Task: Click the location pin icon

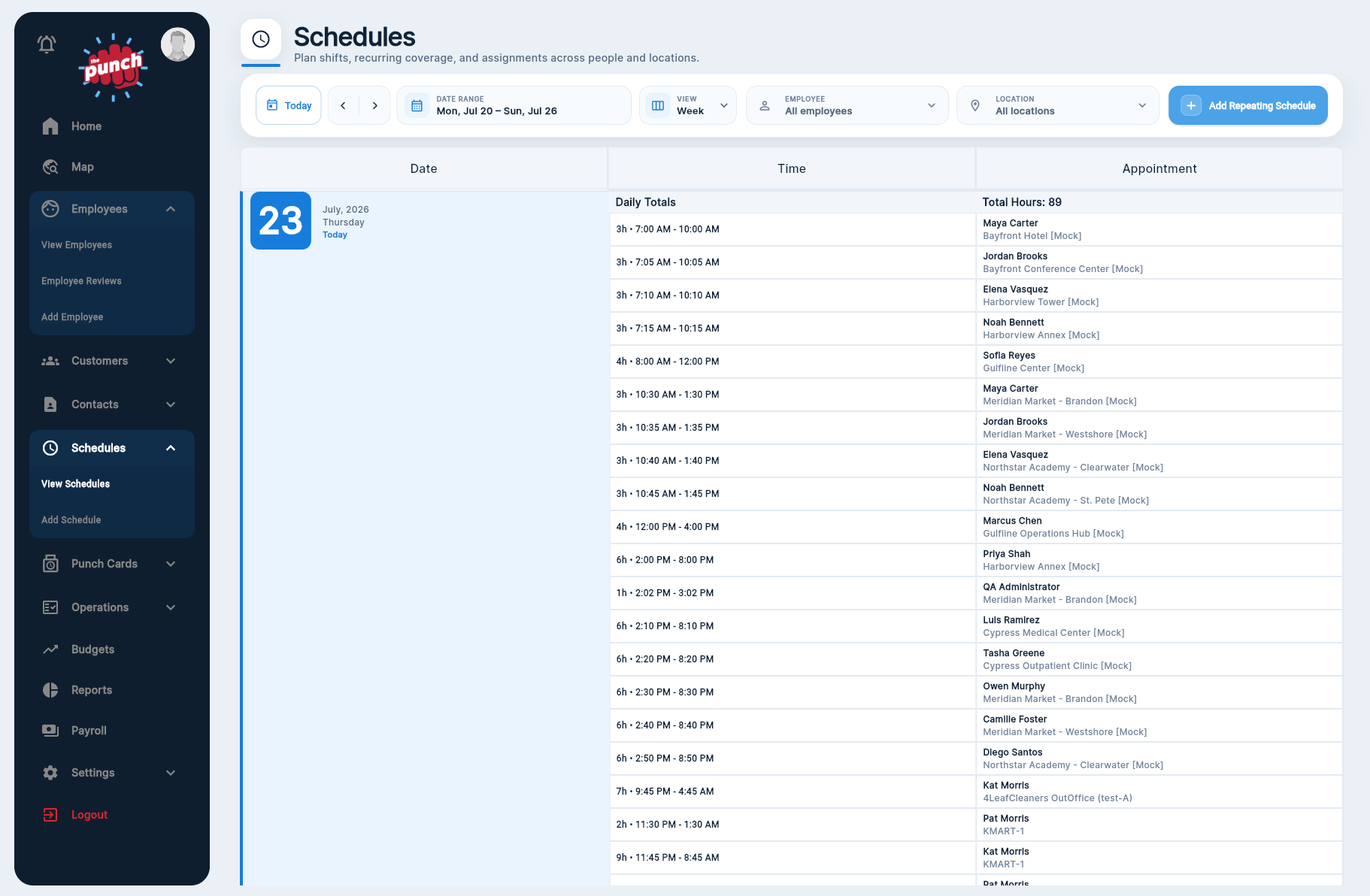Action: pyautogui.click(x=975, y=105)
